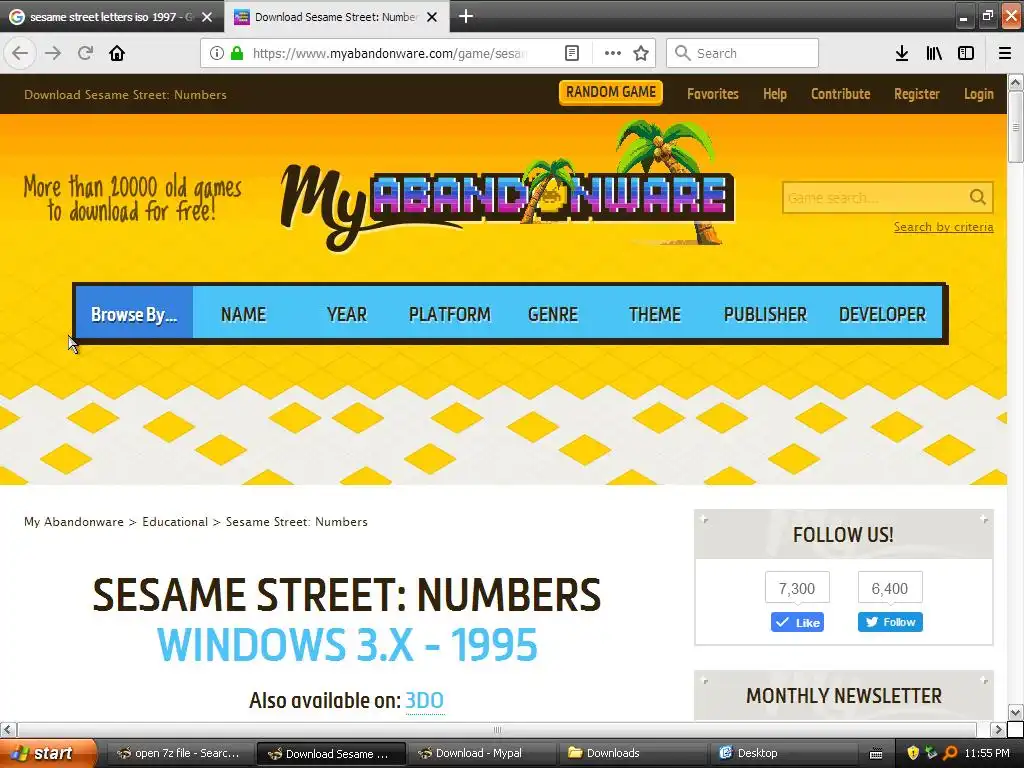Click Register in site header
1024x768 pixels.
[x=917, y=94]
